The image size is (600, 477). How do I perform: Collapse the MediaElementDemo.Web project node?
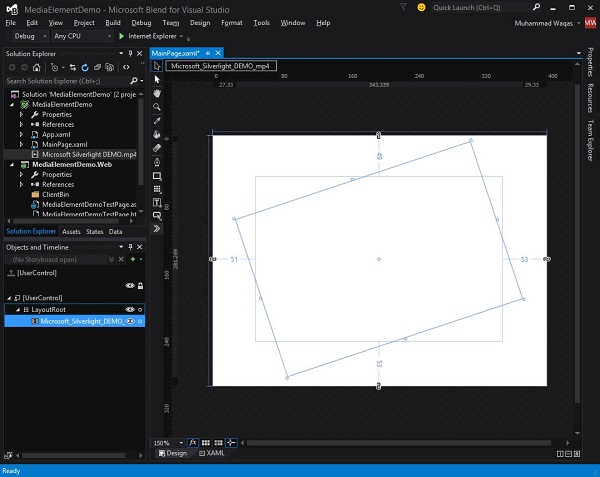(10, 164)
